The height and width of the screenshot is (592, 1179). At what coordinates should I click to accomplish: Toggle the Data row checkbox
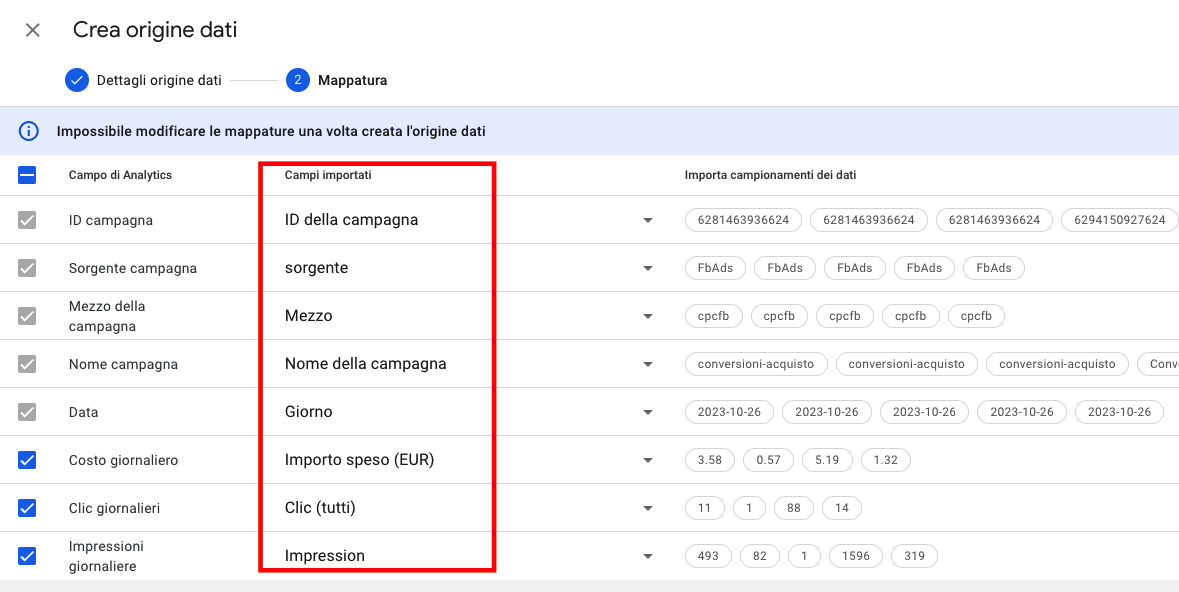tap(27, 412)
